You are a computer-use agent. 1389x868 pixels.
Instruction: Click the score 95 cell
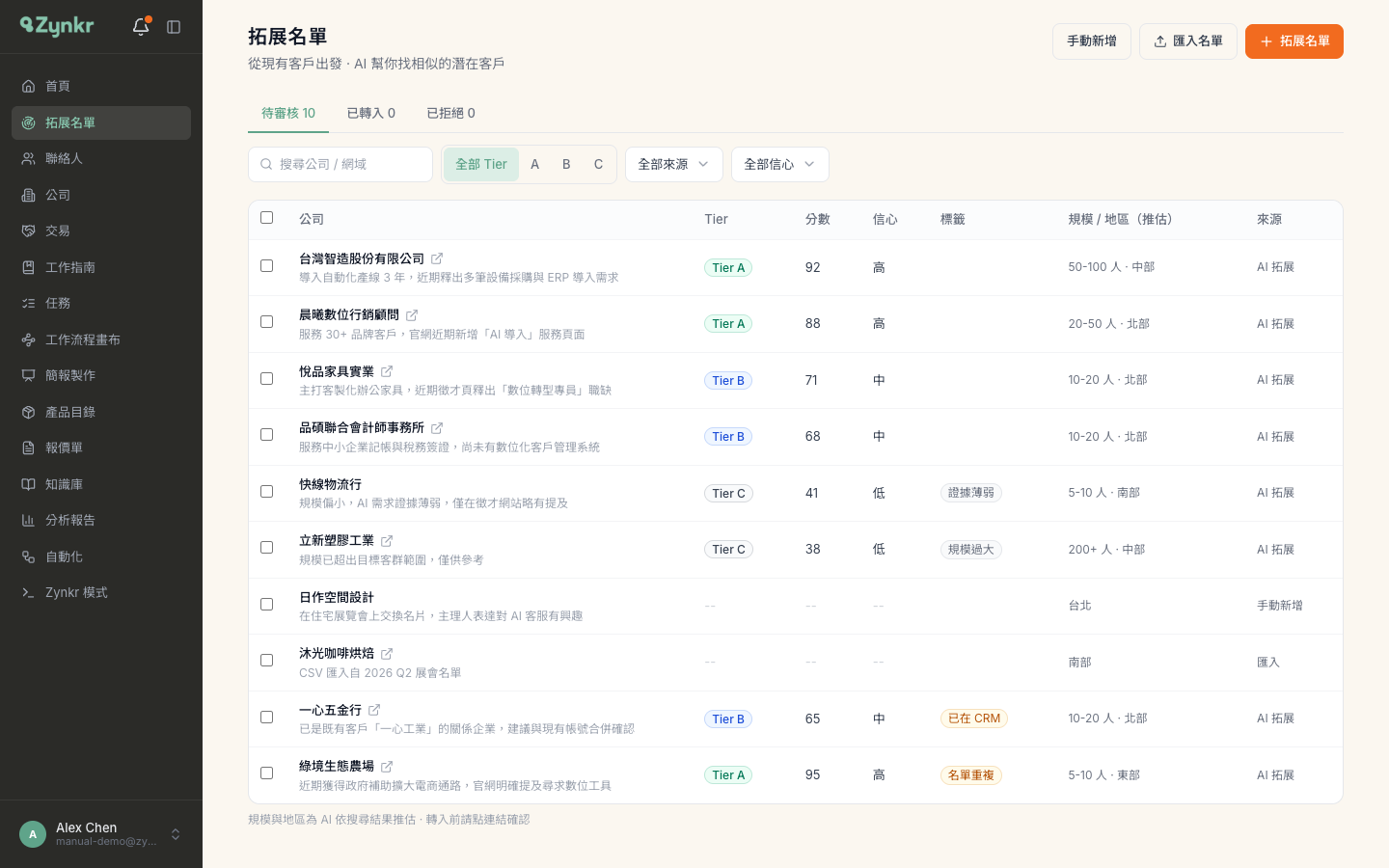[x=813, y=774]
